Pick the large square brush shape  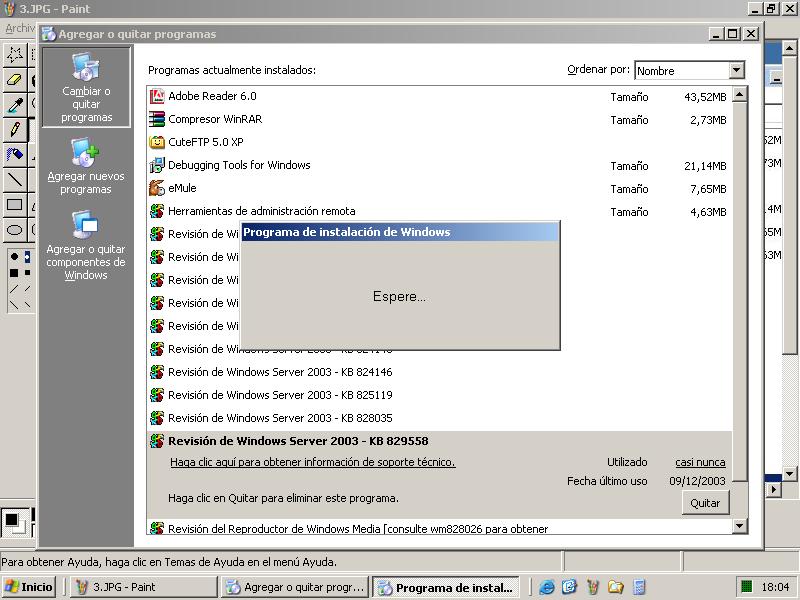[x=14, y=273]
